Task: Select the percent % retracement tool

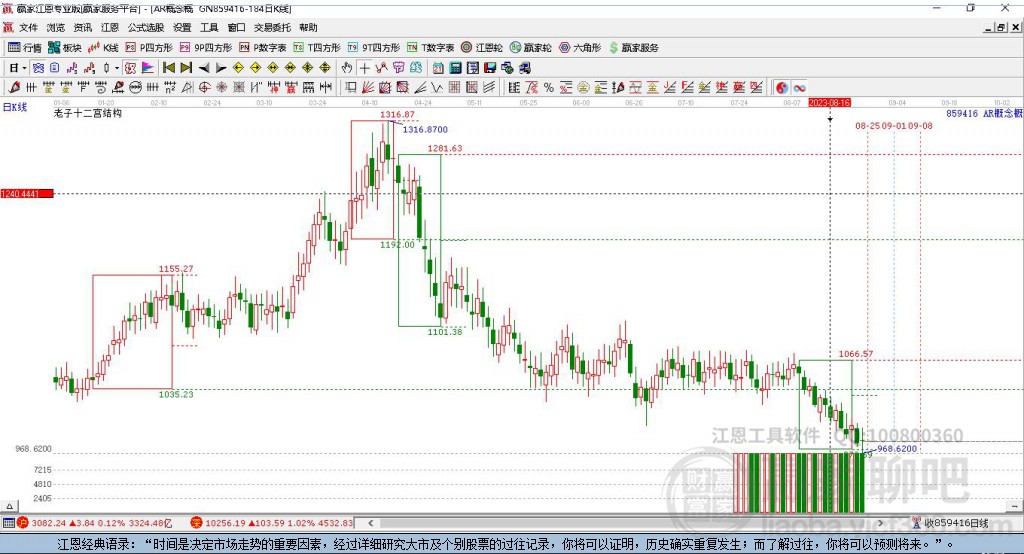Action: pos(549,88)
